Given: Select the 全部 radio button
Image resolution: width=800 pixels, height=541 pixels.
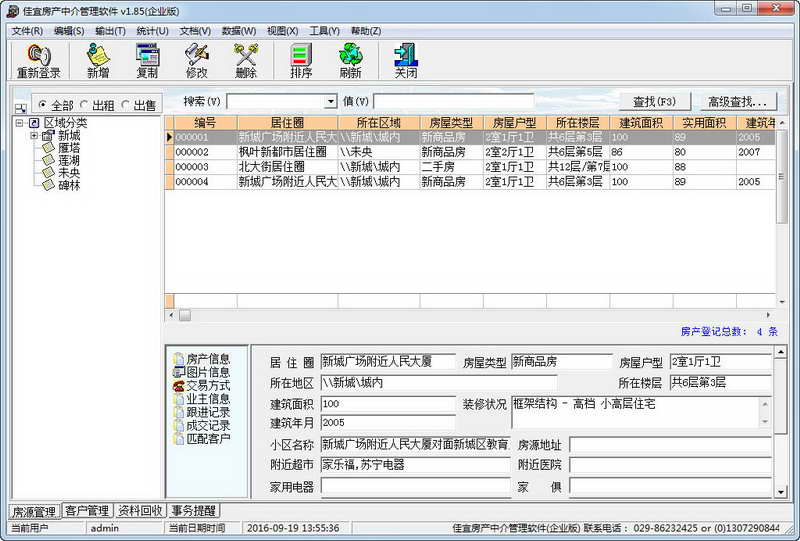Looking at the screenshot, I should click(x=43, y=105).
